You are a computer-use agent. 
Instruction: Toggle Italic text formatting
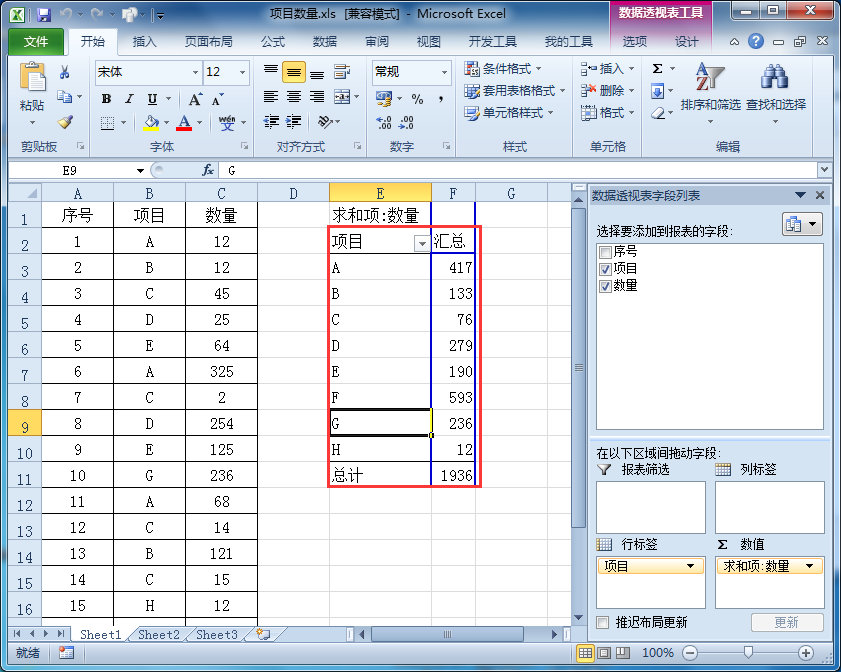coord(129,99)
